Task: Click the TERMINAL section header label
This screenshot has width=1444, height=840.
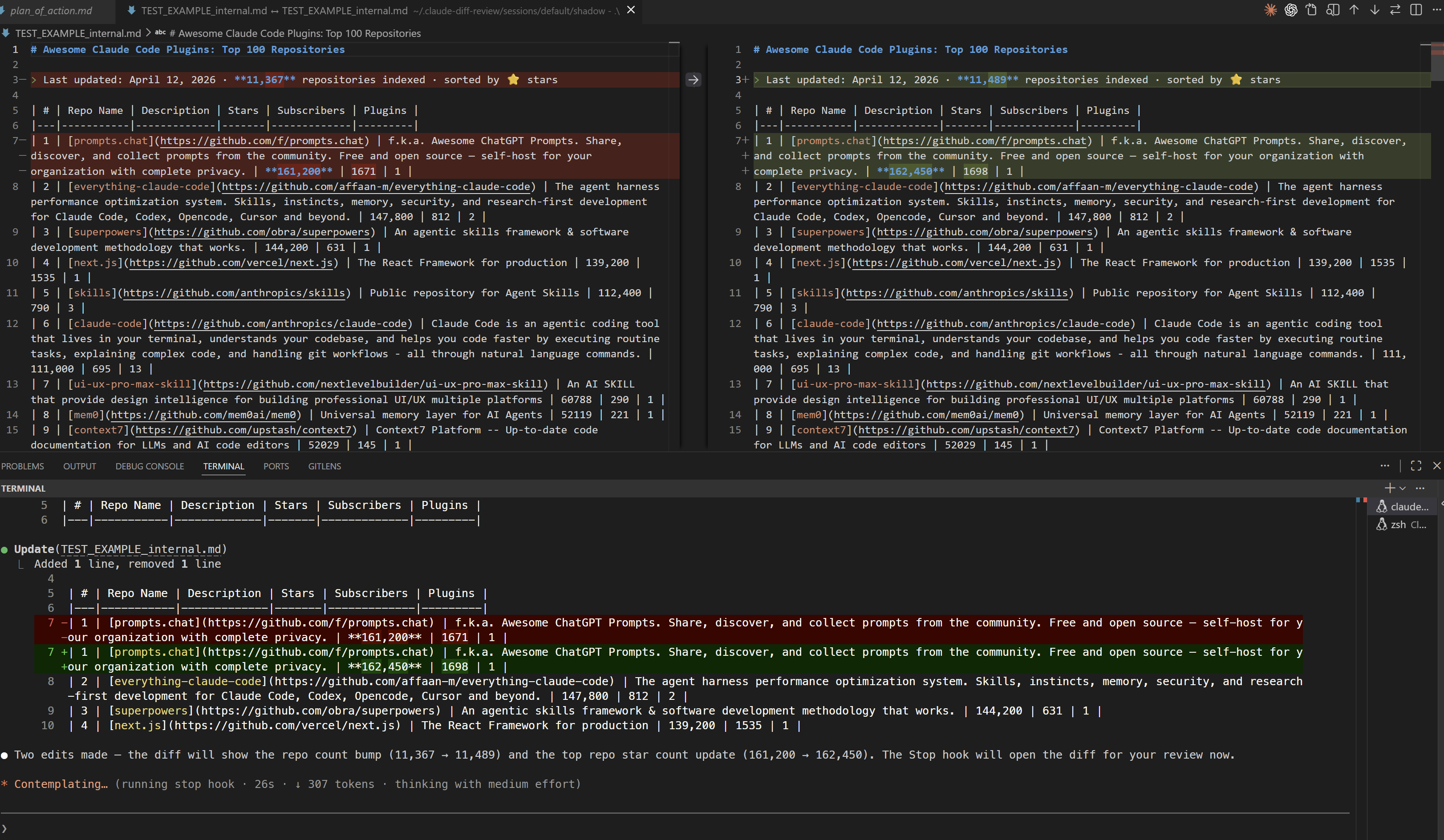Action: click(x=23, y=489)
